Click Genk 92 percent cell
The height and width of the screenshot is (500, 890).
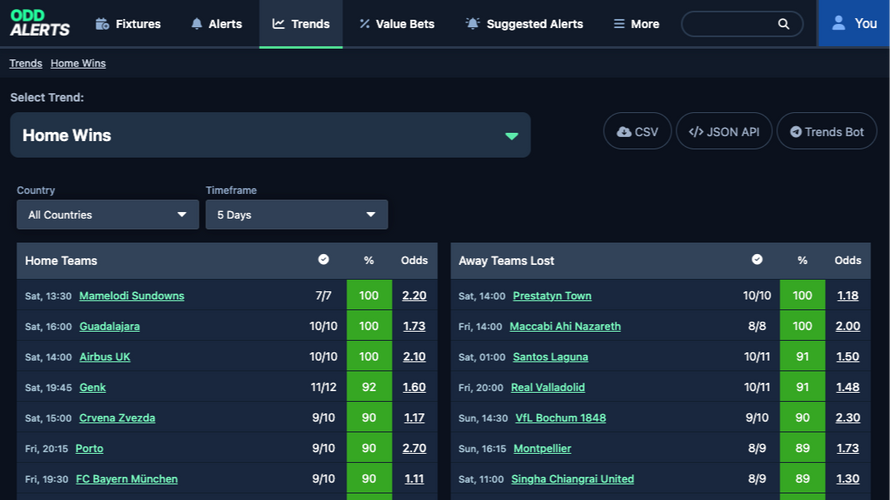click(369, 387)
